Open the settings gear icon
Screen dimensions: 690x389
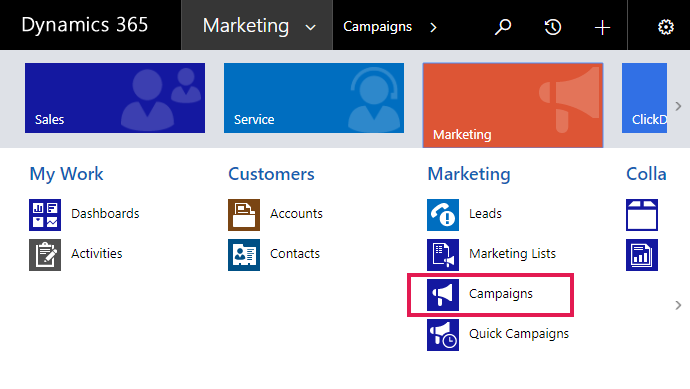point(665,27)
